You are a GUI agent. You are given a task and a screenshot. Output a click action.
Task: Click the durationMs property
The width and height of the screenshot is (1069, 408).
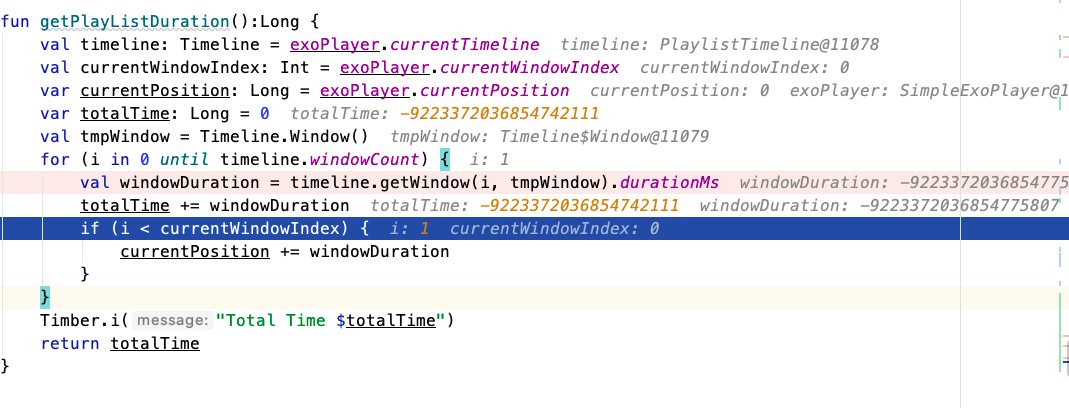[x=669, y=183]
